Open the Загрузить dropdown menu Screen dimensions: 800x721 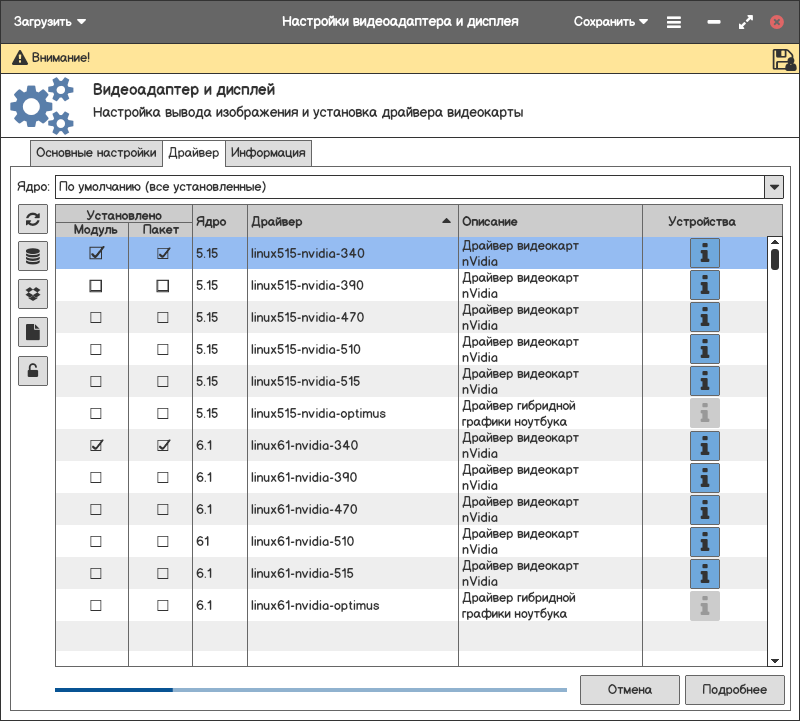[x=50, y=21]
